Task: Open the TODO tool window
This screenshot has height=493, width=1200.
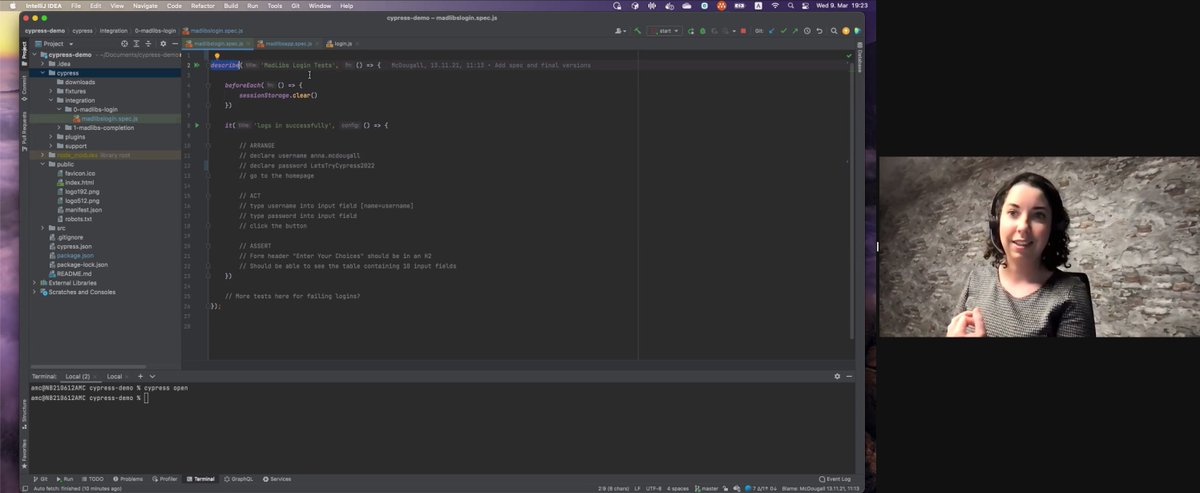Action: click(92, 479)
